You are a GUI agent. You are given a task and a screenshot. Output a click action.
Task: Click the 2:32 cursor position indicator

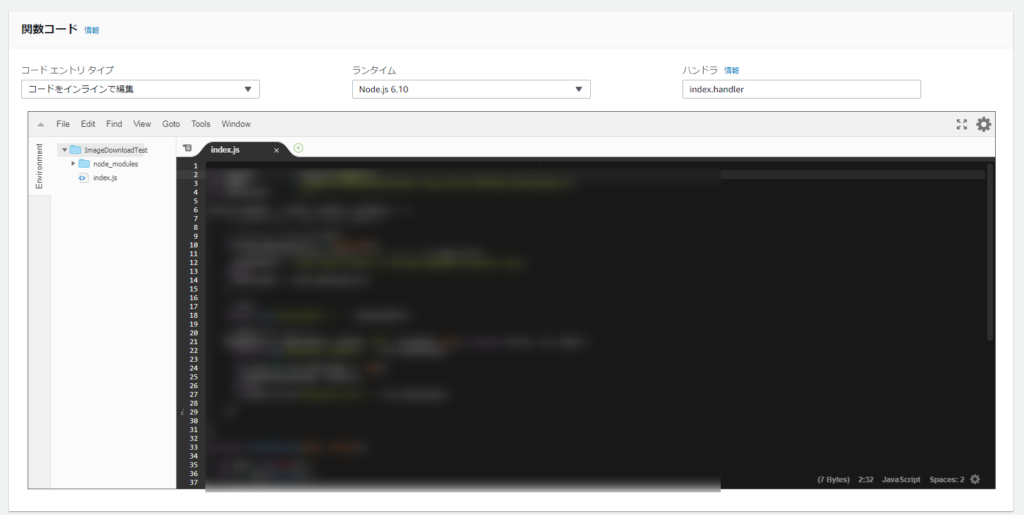[x=866, y=480]
